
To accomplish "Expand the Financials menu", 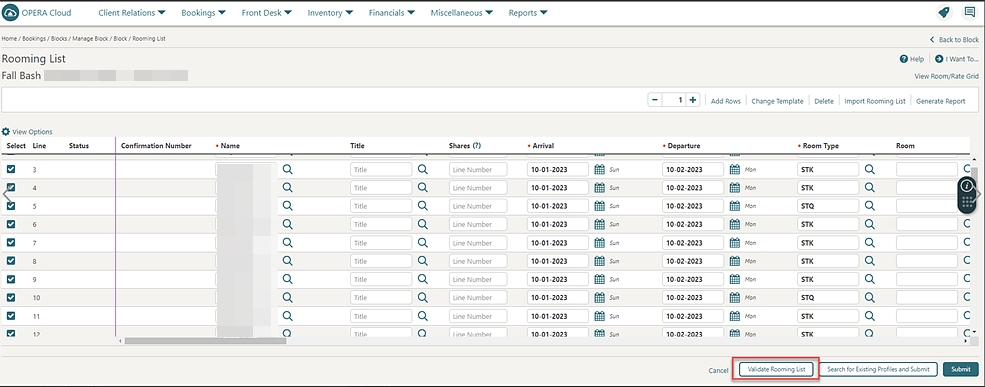I will pos(391,13).
